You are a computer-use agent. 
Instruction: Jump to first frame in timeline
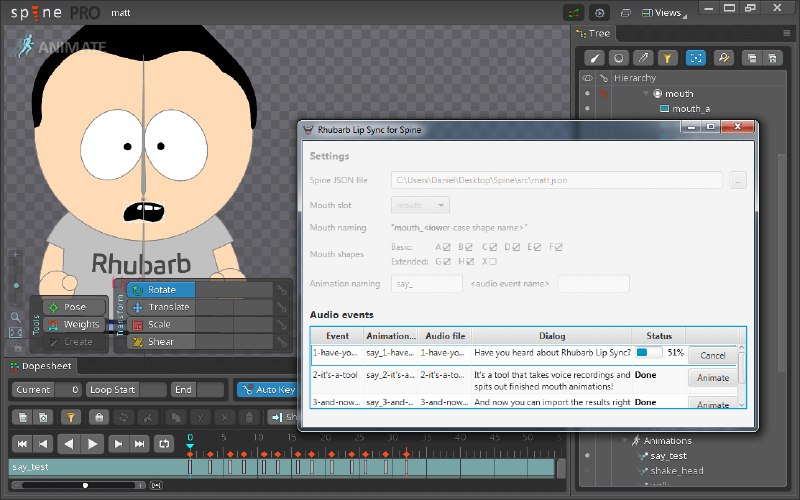22,444
